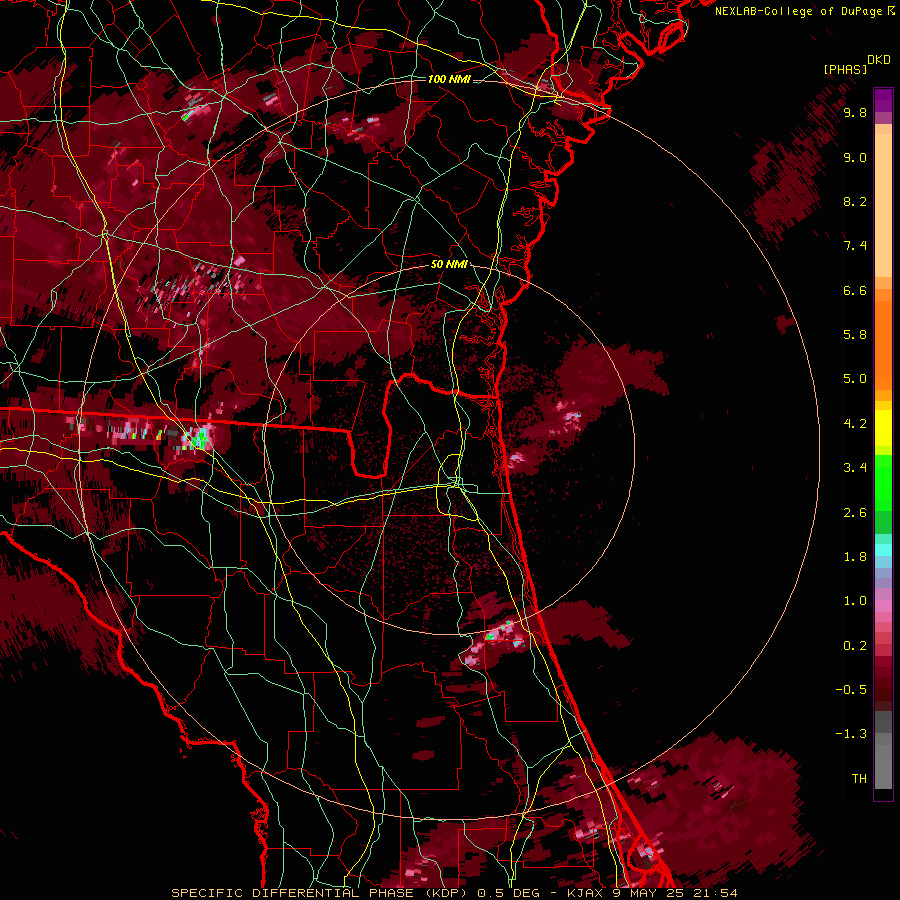Screen dimensions: 900x900
Task: Click the 7.4 value on the color scale
Action: pos(855,246)
